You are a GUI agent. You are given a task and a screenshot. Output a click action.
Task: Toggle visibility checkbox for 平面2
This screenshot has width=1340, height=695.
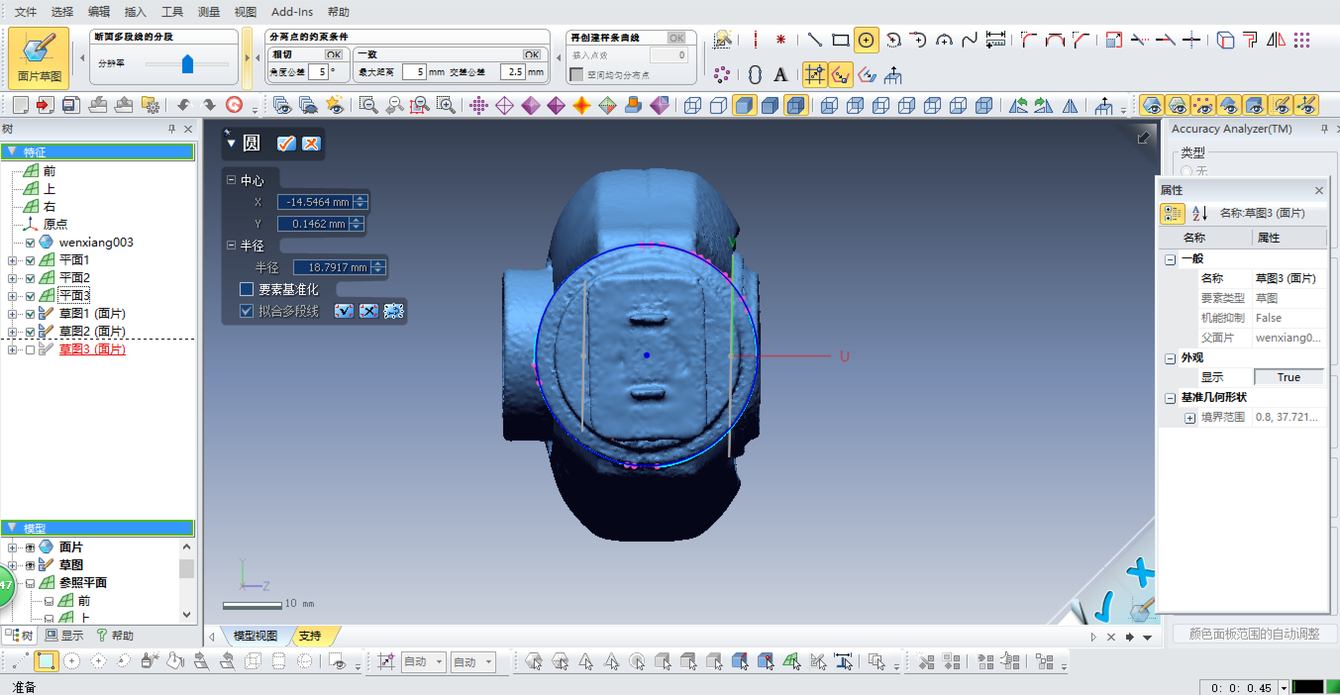pos(30,279)
